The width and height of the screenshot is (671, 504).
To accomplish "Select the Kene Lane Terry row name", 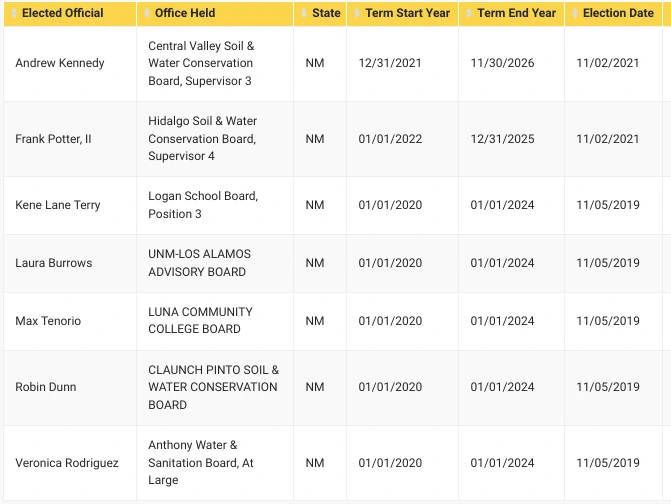I will 58,205.
